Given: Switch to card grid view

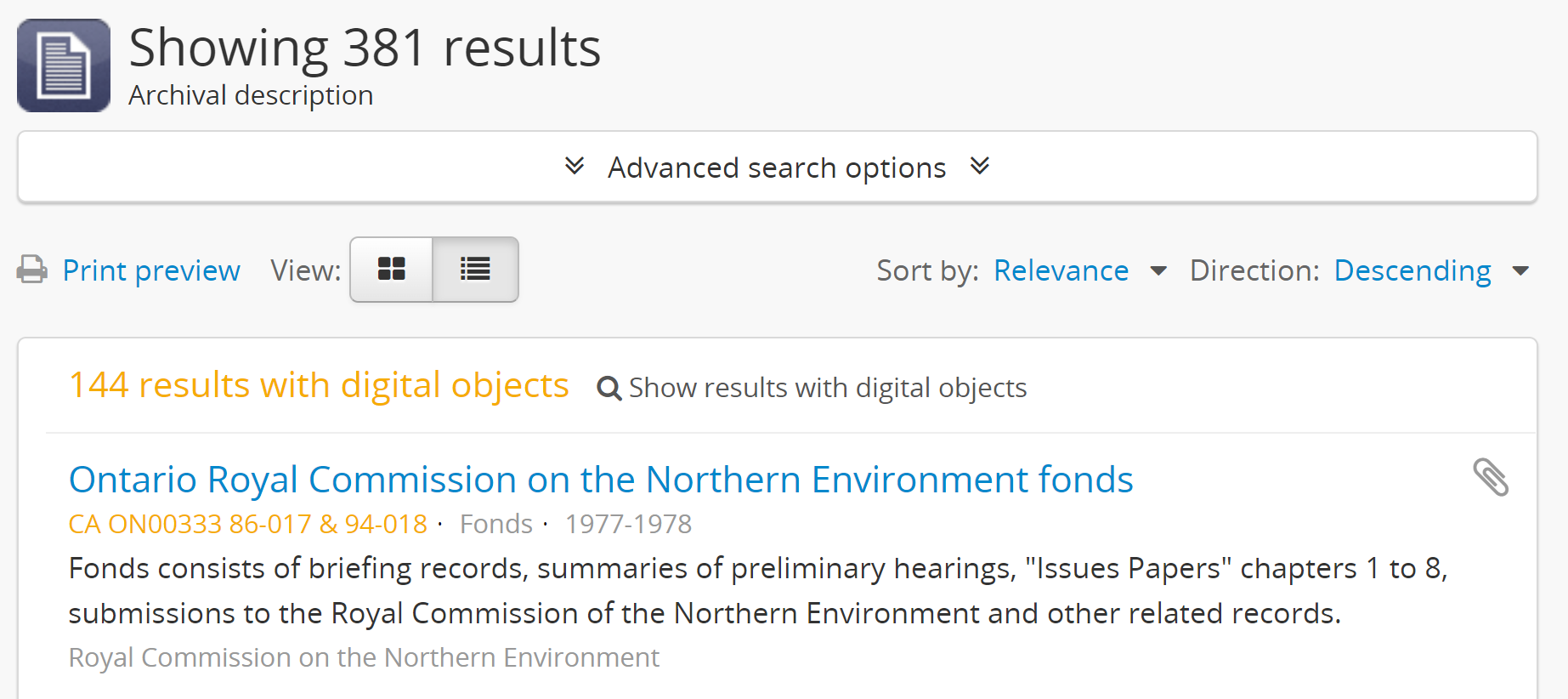Looking at the screenshot, I should (x=392, y=270).
